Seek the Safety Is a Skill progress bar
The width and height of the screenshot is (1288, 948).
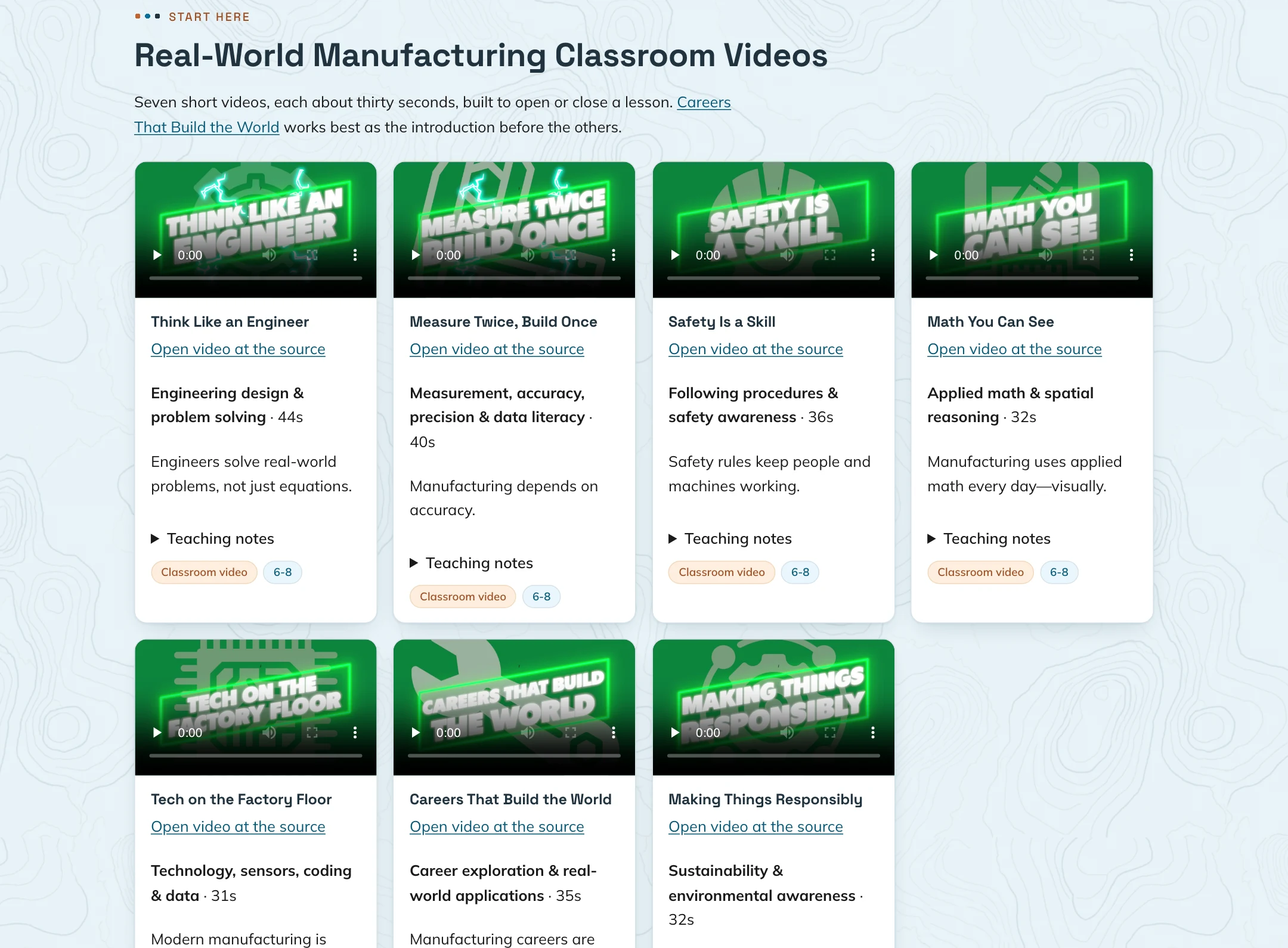[x=773, y=278]
